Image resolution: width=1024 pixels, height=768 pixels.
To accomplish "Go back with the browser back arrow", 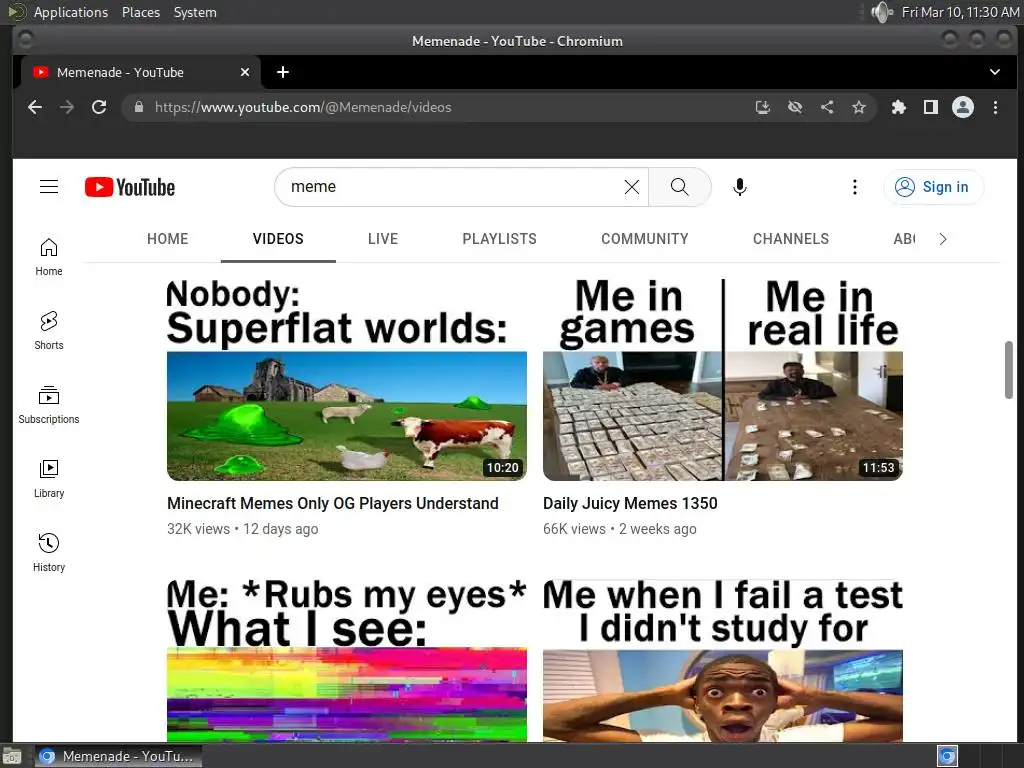I will 35,107.
